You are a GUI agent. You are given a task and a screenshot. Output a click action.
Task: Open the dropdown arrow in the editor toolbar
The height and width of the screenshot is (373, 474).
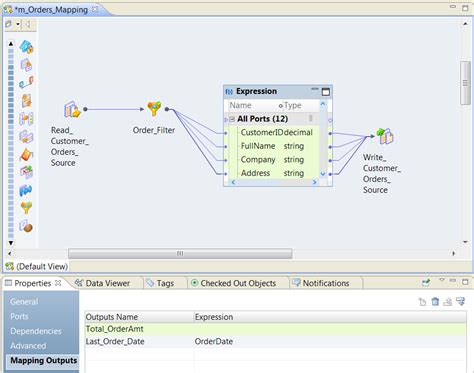(x=18, y=24)
